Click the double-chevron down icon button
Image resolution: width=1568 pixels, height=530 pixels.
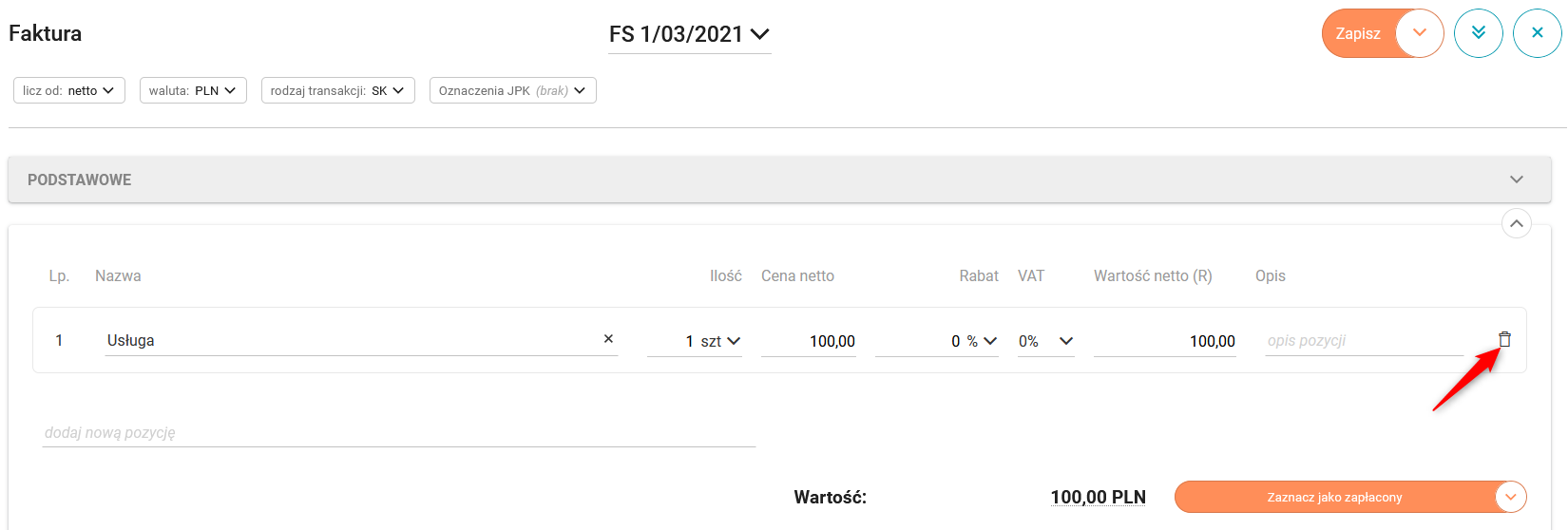1478,33
